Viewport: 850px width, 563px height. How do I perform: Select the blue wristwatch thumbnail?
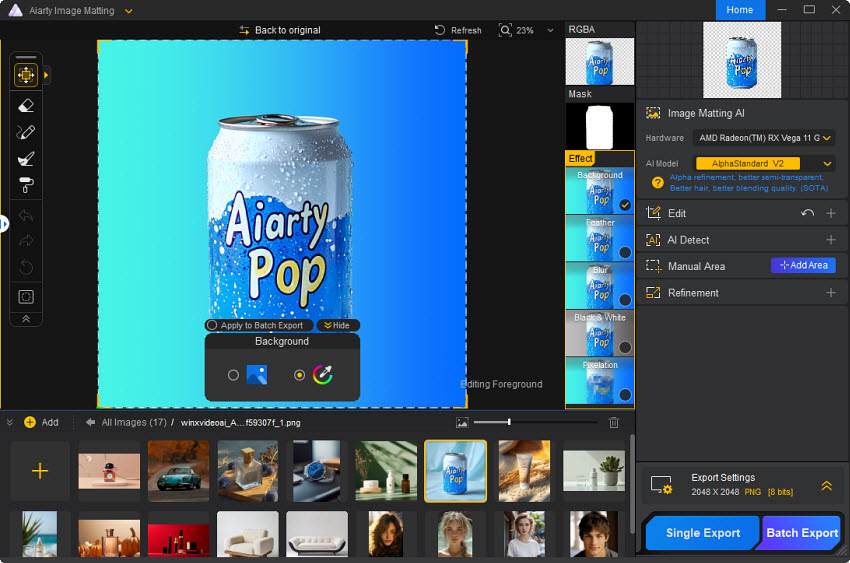pos(317,471)
